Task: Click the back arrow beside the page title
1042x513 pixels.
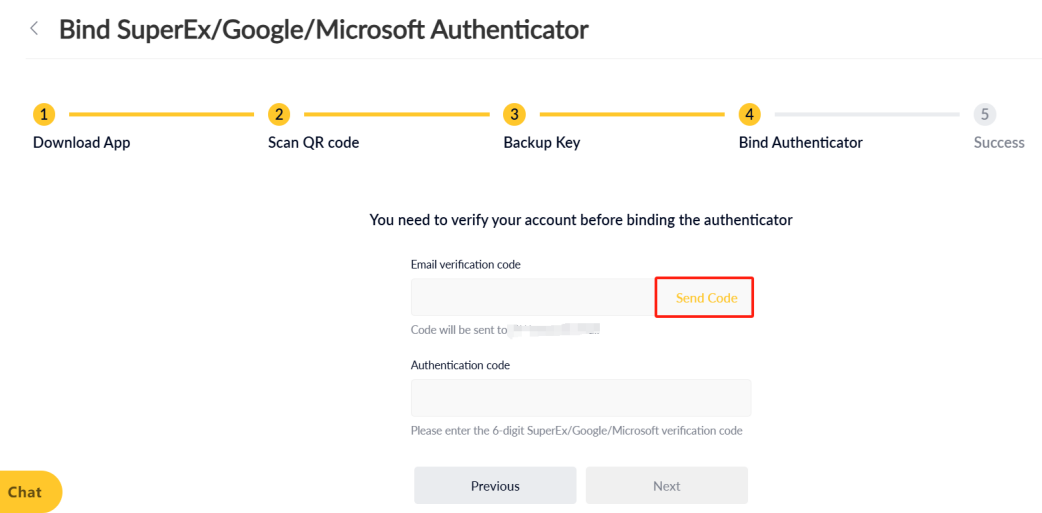Action: 34,29
